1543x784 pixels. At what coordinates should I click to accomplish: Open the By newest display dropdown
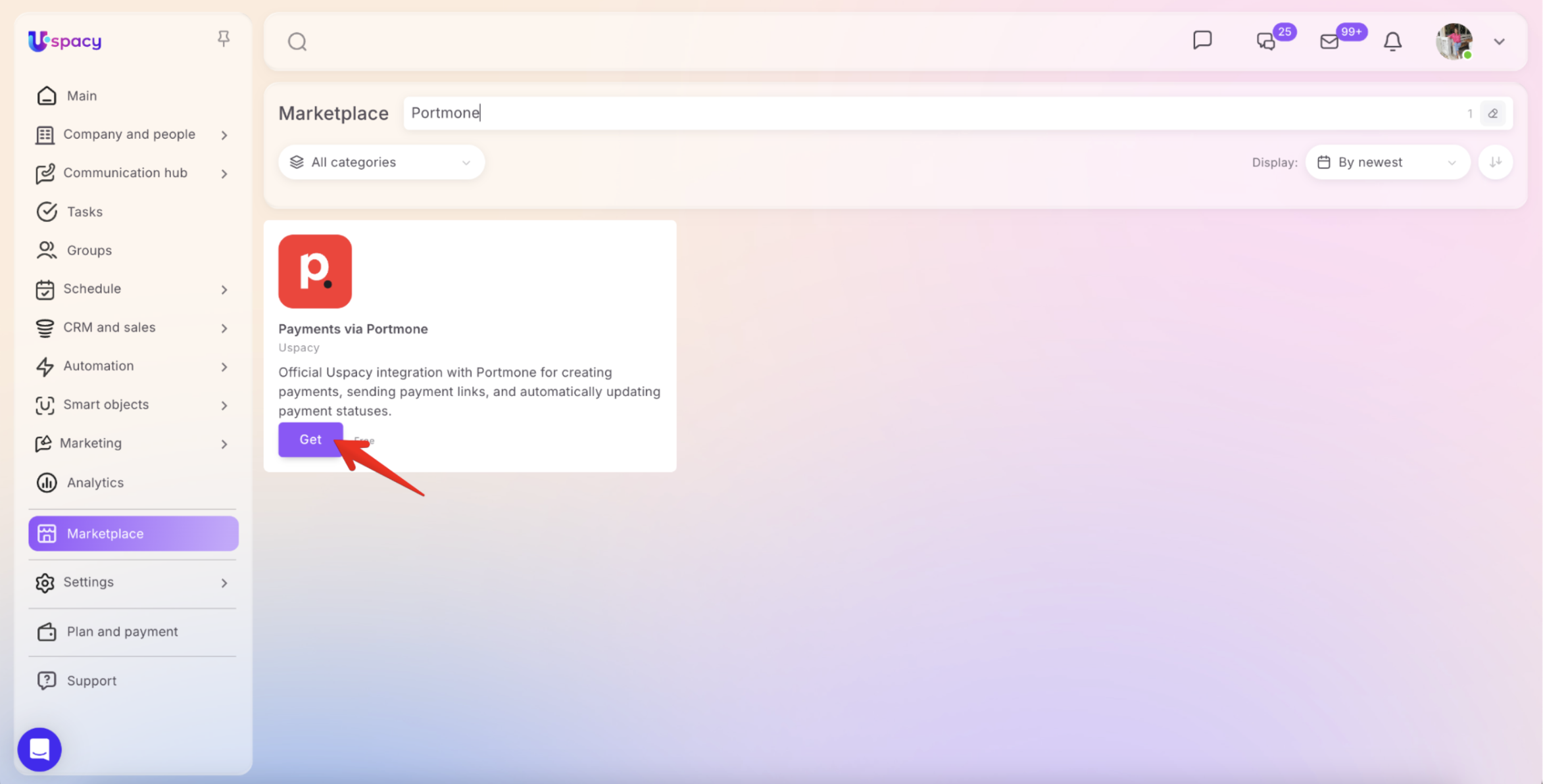point(1388,162)
